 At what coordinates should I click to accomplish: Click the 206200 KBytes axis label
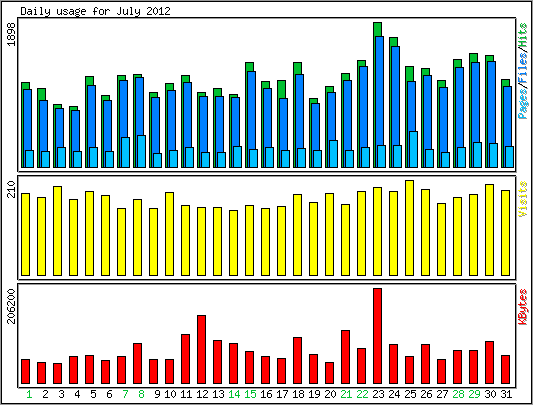11,306
